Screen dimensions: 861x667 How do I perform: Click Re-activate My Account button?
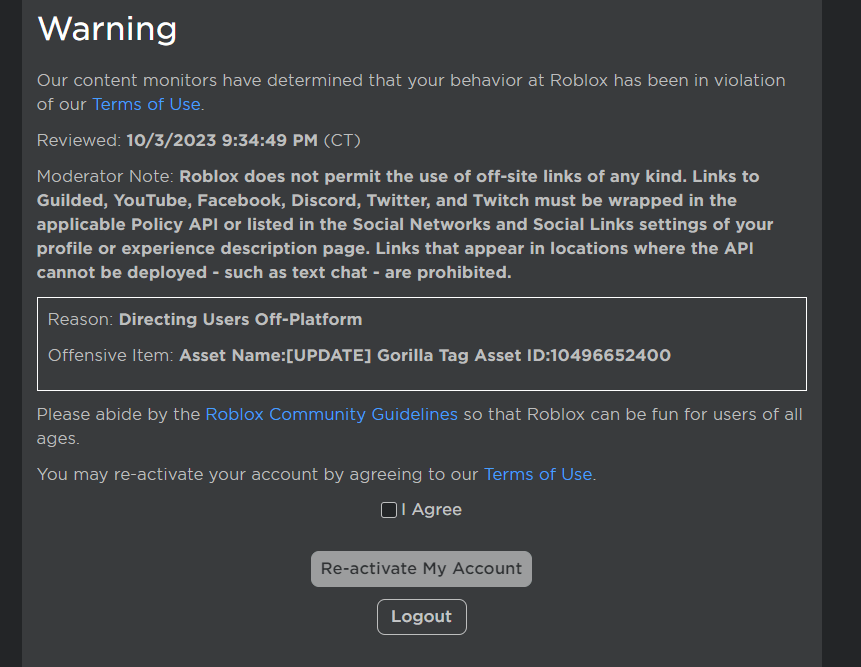click(421, 569)
